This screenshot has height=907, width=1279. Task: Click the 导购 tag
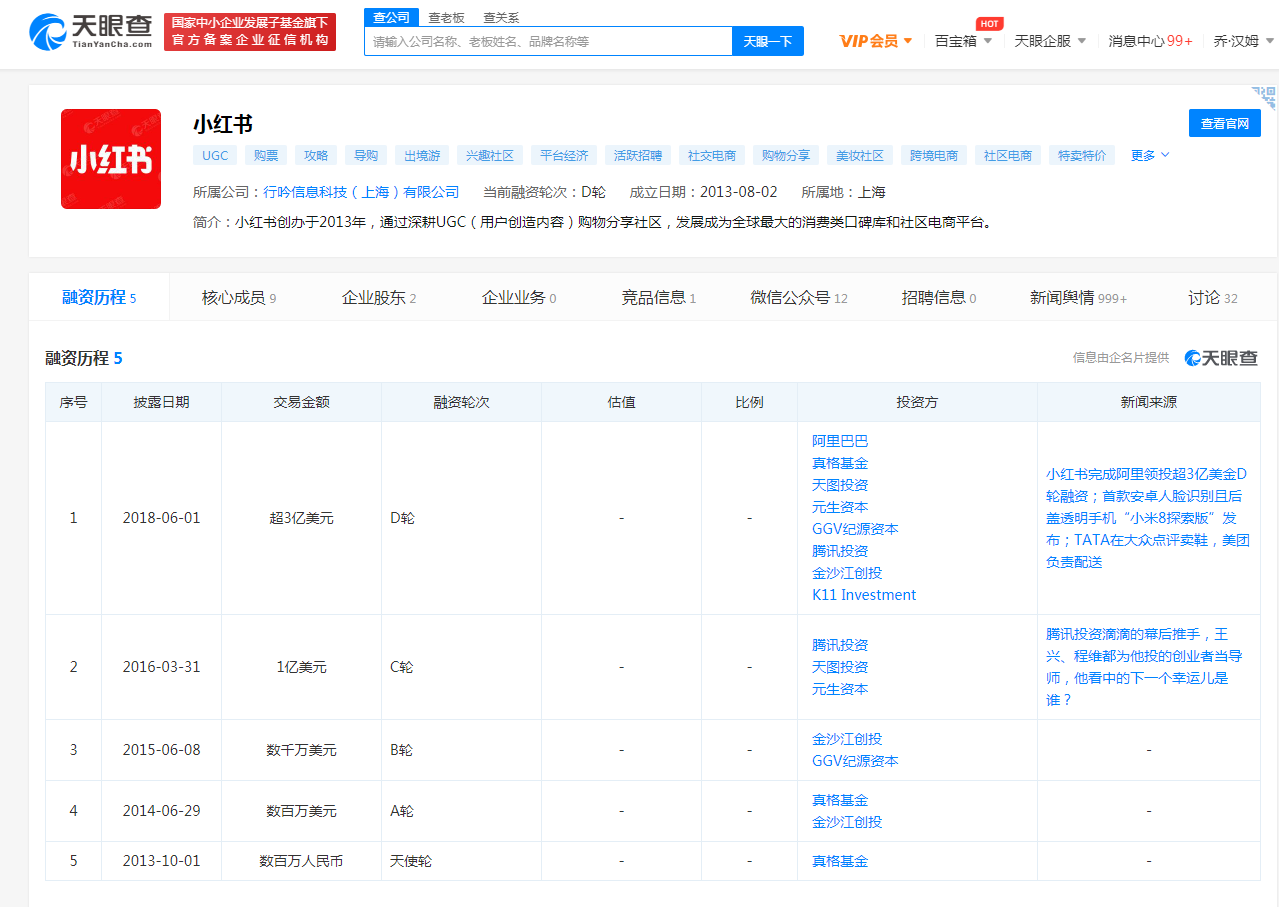[x=366, y=155]
